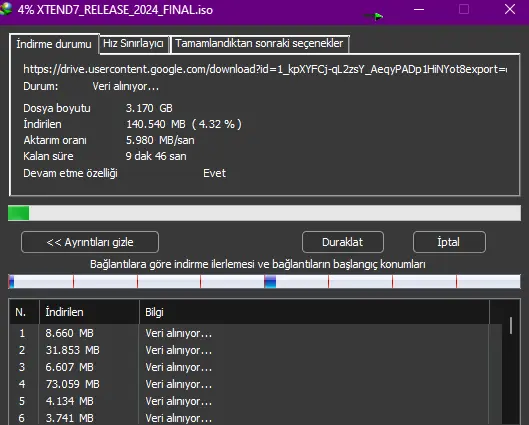Select connection row 3 with 6.607 MB
The height and width of the screenshot is (425, 529).
pyautogui.click(x=255, y=367)
